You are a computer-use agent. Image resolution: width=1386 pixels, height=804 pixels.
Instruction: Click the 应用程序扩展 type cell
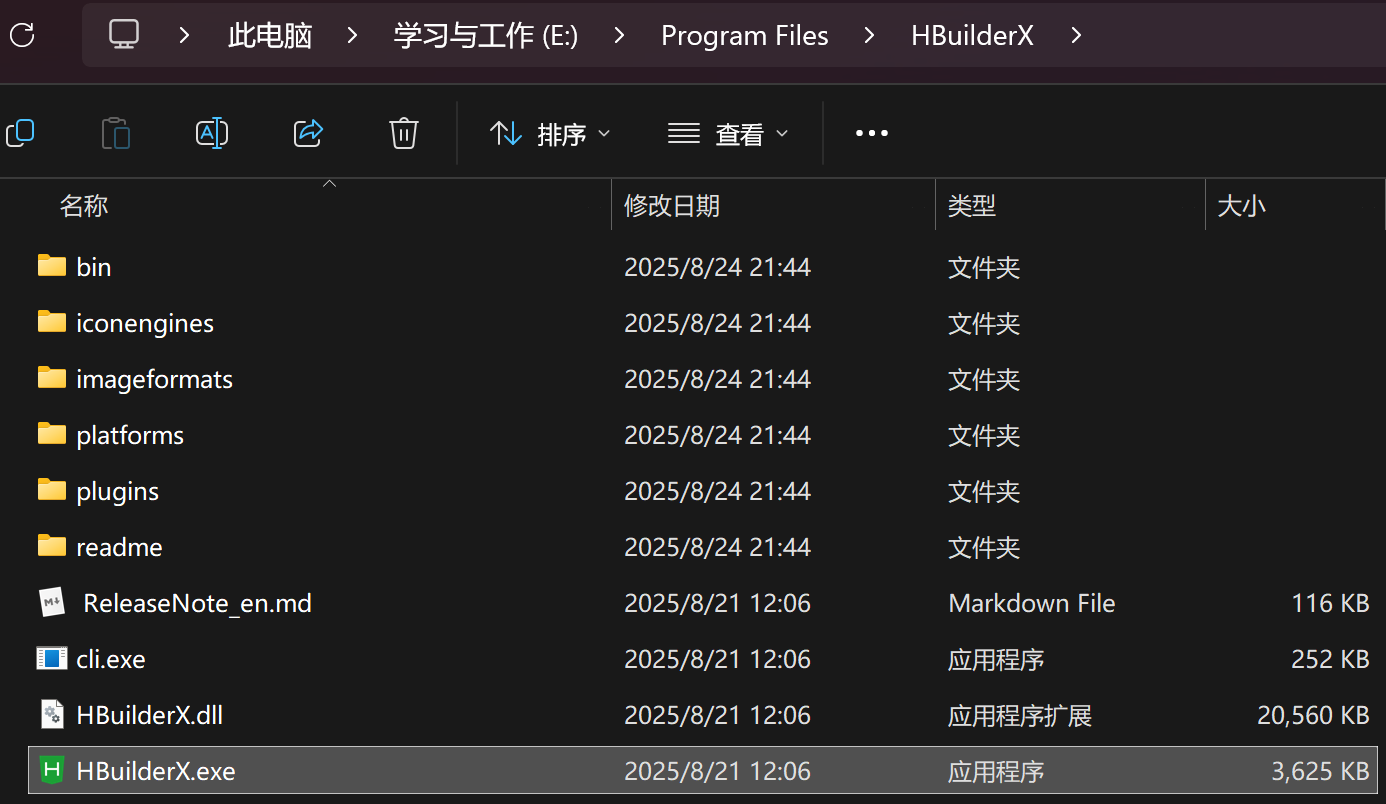tap(1020, 715)
